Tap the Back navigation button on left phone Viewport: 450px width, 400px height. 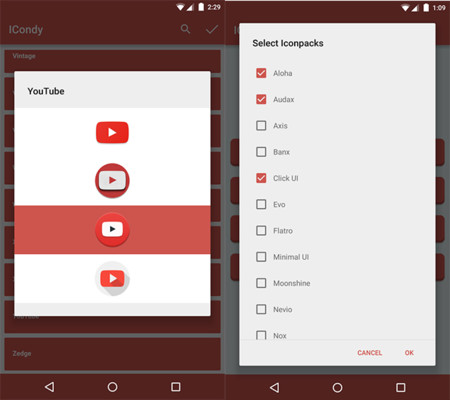point(49,387)
